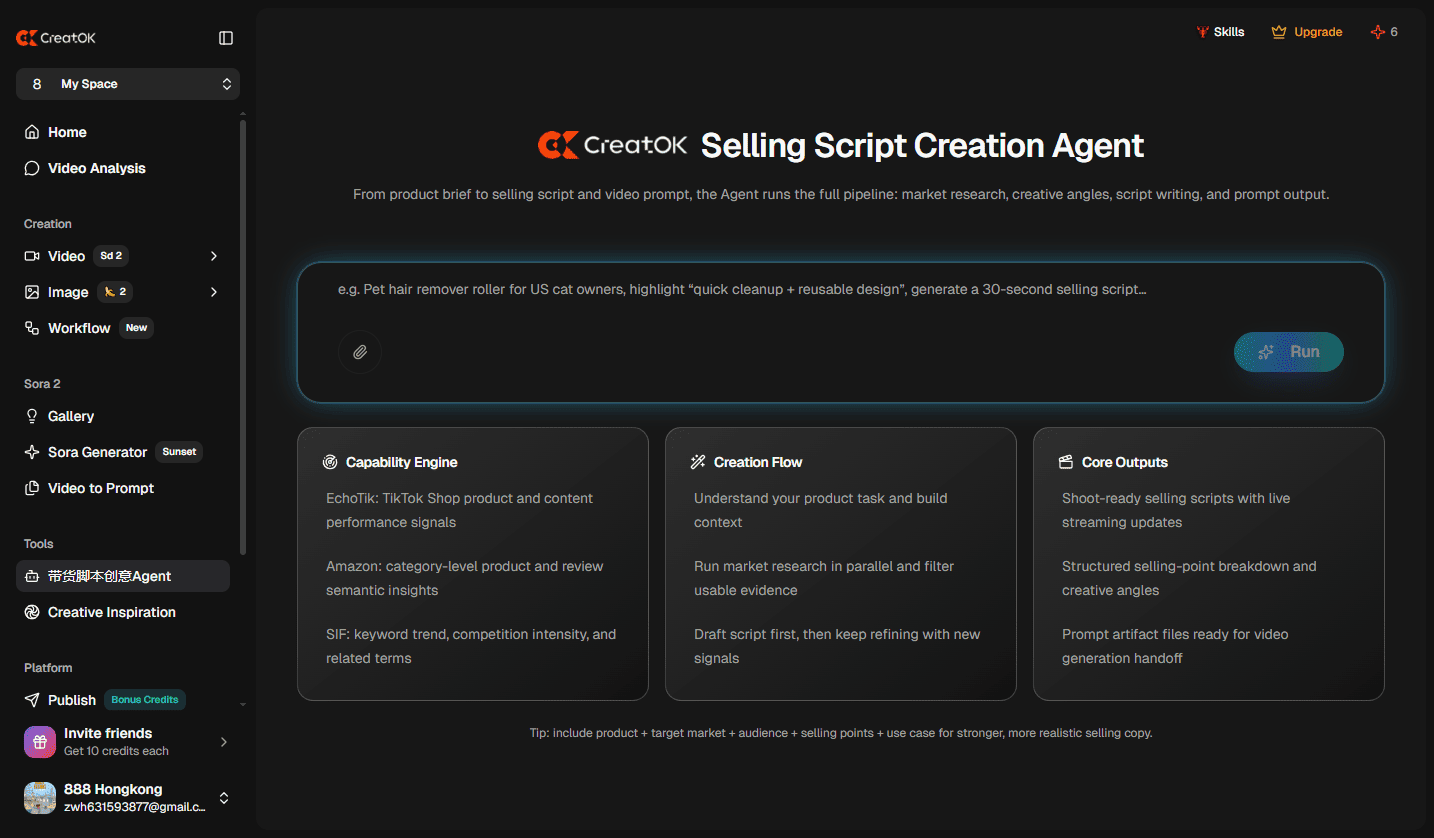1434x838 pixels.
Task: Click the Run button
Action: coord(1289,352)
